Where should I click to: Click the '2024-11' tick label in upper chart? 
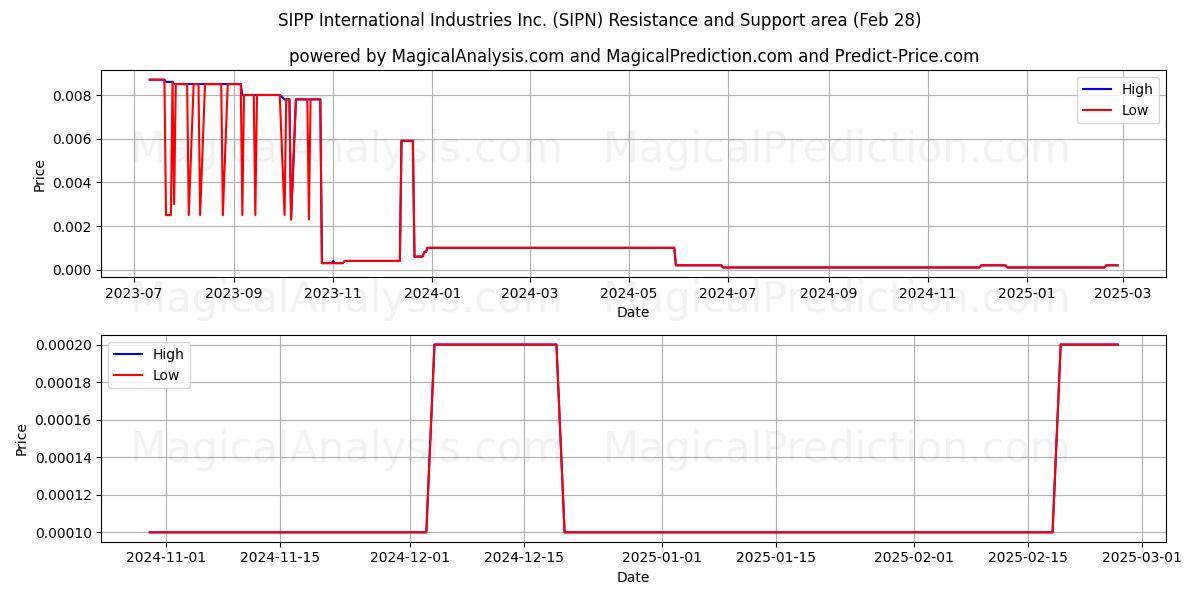(x=927, y=293)
